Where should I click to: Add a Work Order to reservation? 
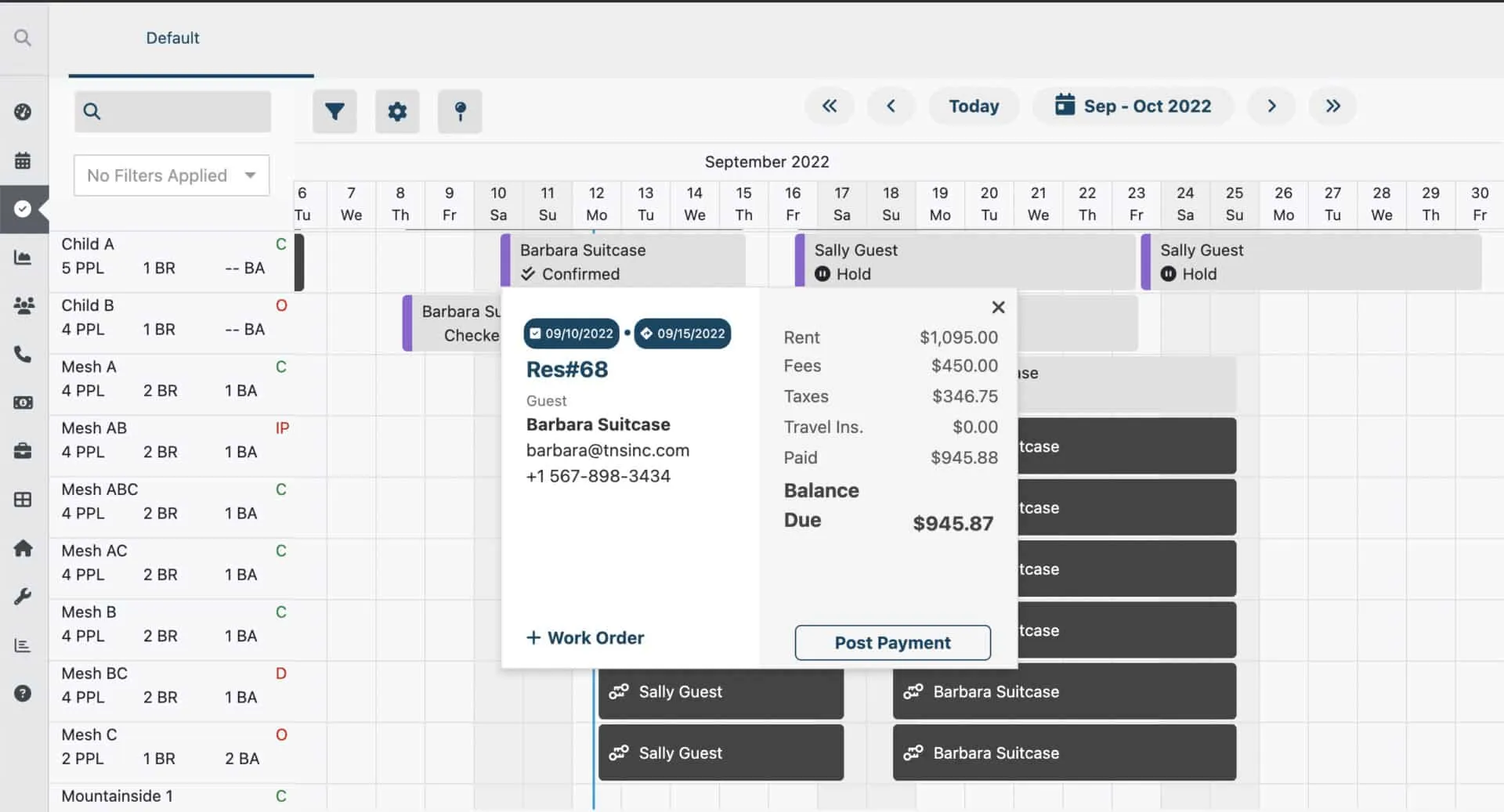tap(585, 637)
